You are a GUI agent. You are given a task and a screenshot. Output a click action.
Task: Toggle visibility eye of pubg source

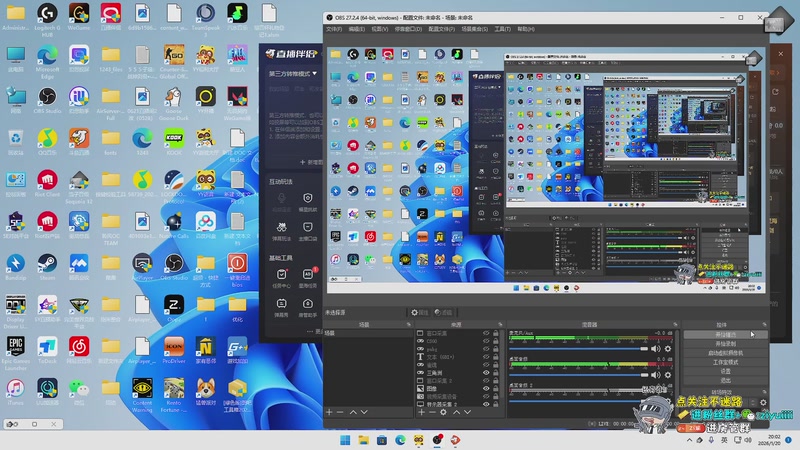pyautogui.click(x=486, y=349)
